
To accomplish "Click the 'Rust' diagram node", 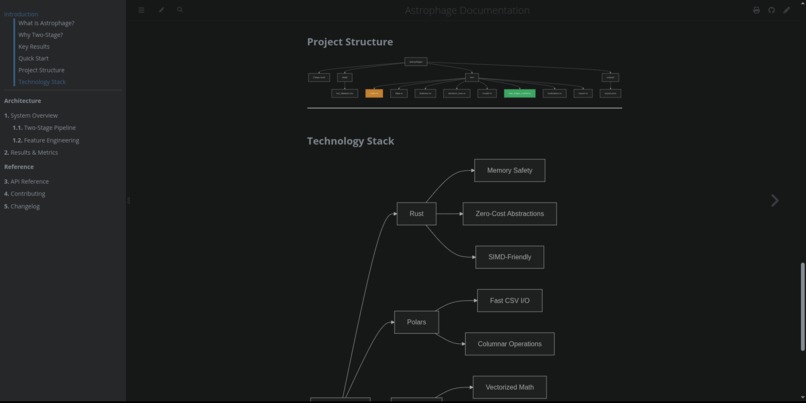I will point(416,214).
